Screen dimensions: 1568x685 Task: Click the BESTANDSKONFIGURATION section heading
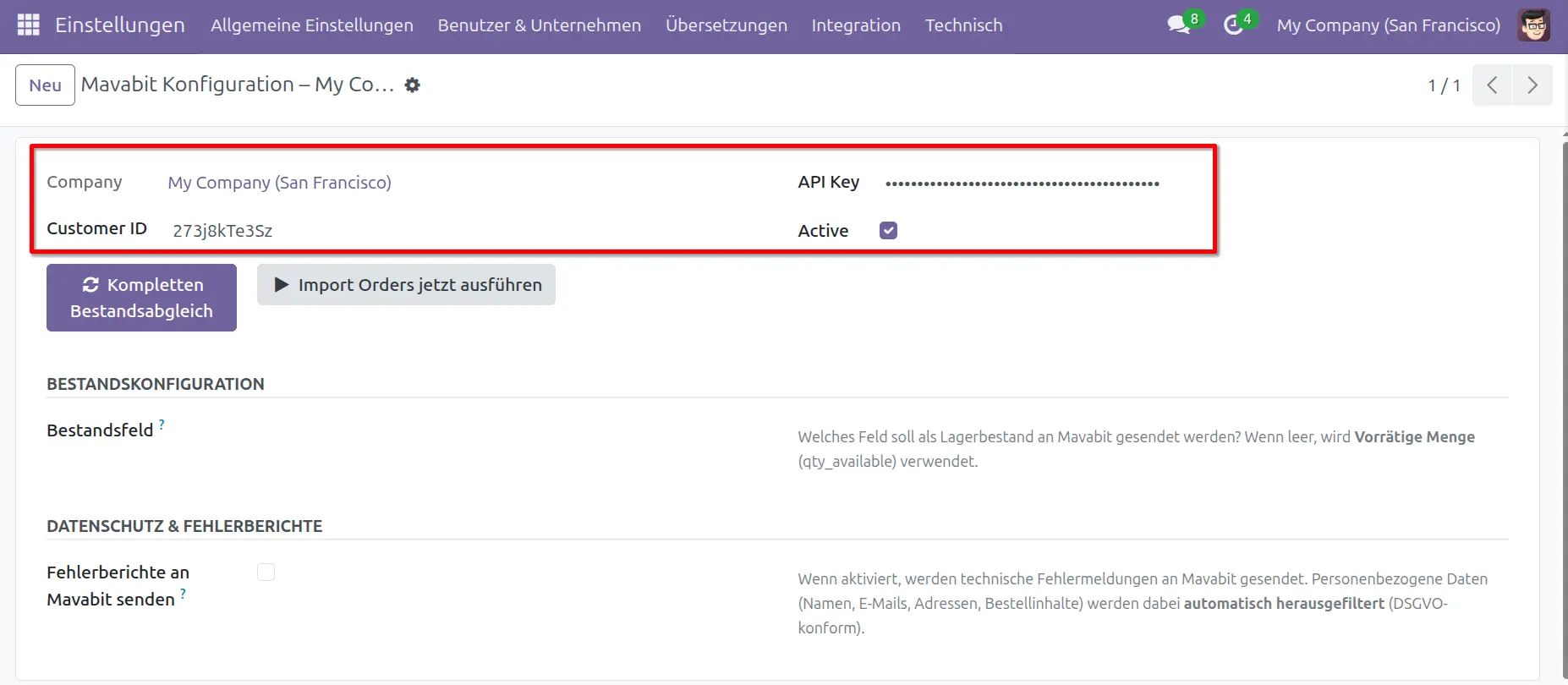pos(156,384)
